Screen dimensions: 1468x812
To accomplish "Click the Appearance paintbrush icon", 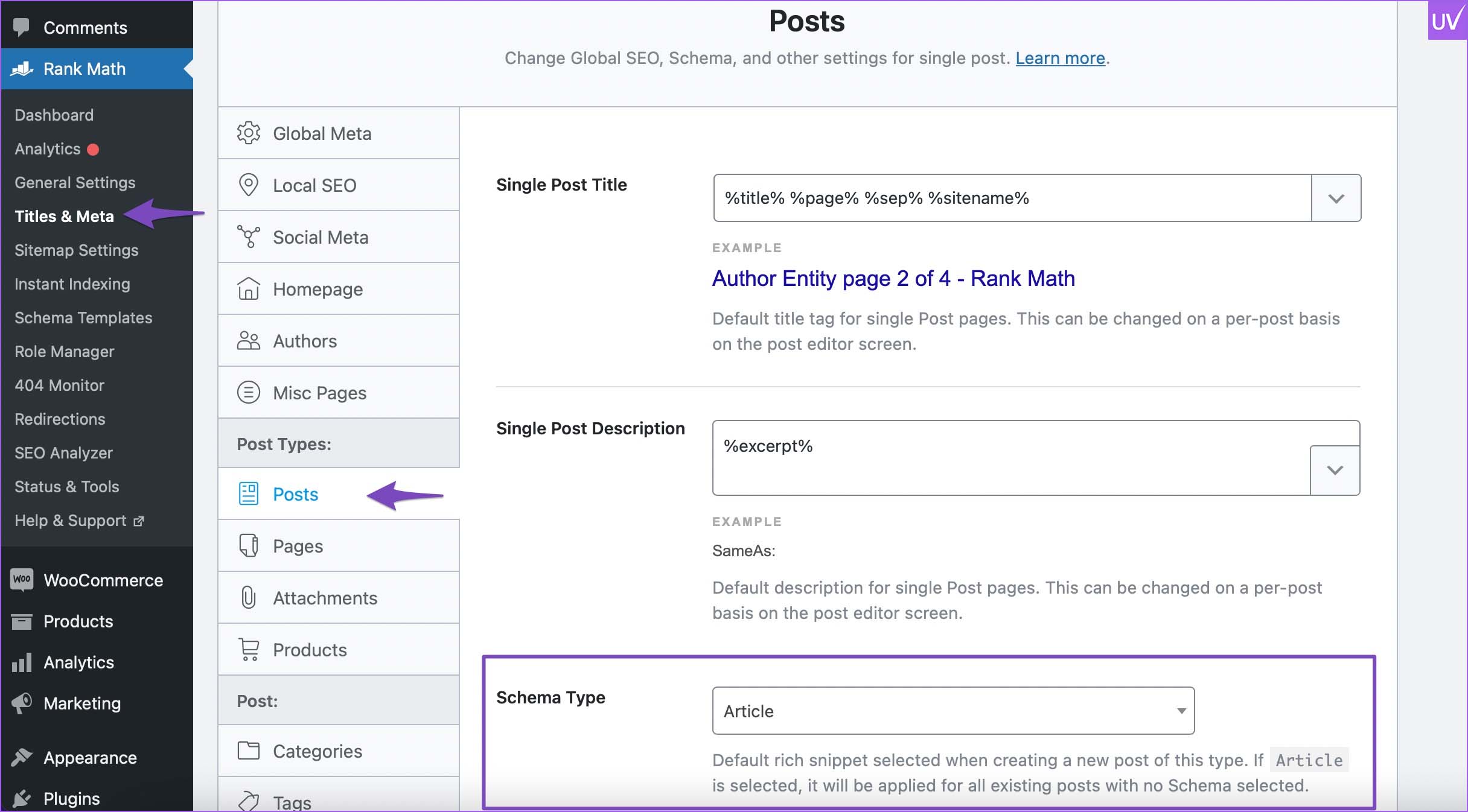I will coord(22,757).
